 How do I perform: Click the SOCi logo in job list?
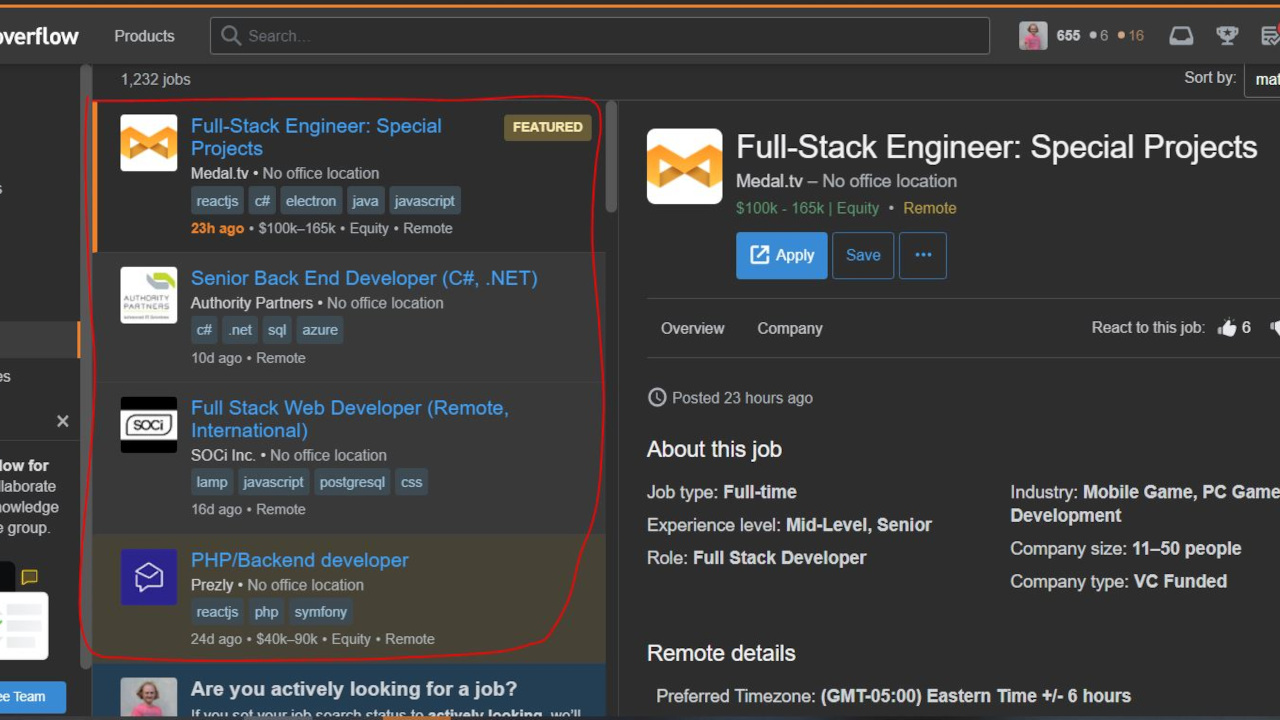[149, 425]
